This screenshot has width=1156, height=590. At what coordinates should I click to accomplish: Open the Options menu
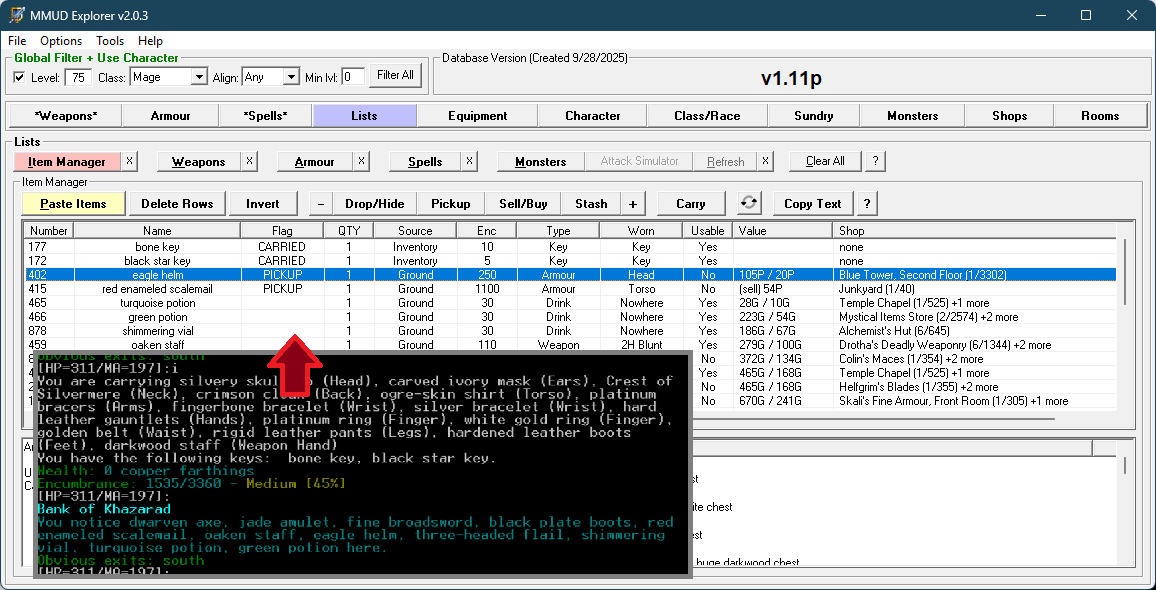61,41
